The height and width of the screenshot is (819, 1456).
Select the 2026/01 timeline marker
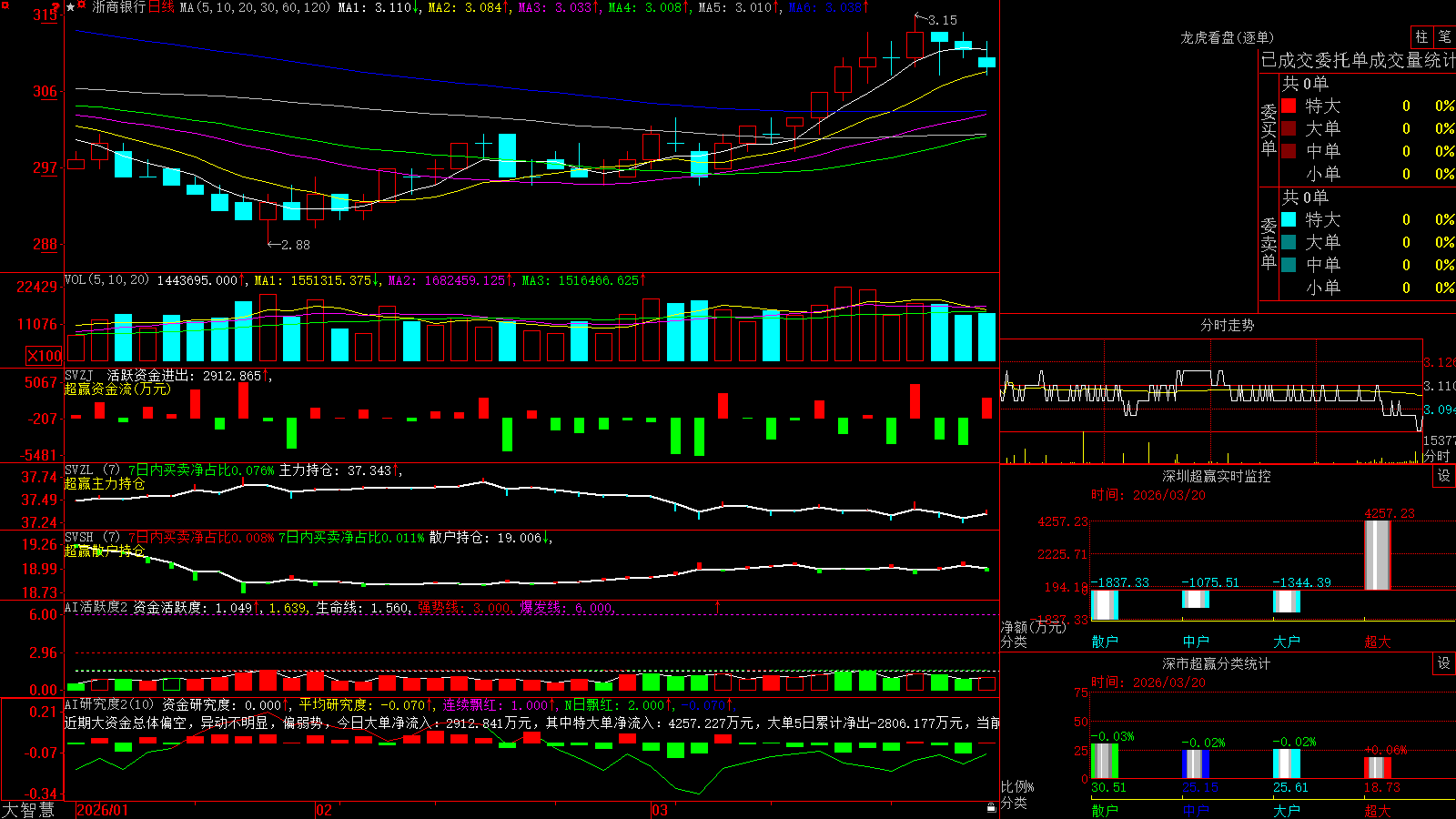(102, 810)
